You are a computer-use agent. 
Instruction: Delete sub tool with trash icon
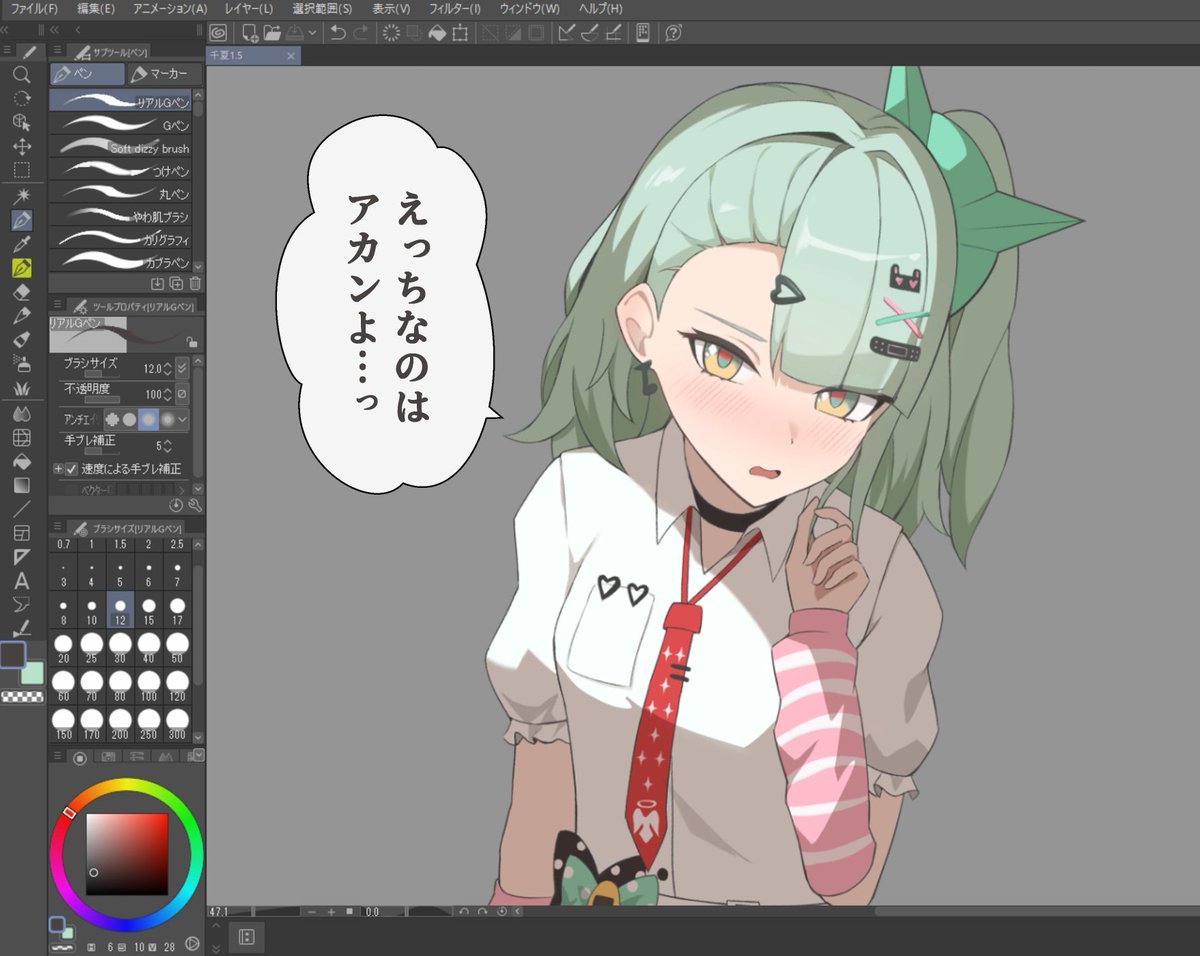pos(195,284)
